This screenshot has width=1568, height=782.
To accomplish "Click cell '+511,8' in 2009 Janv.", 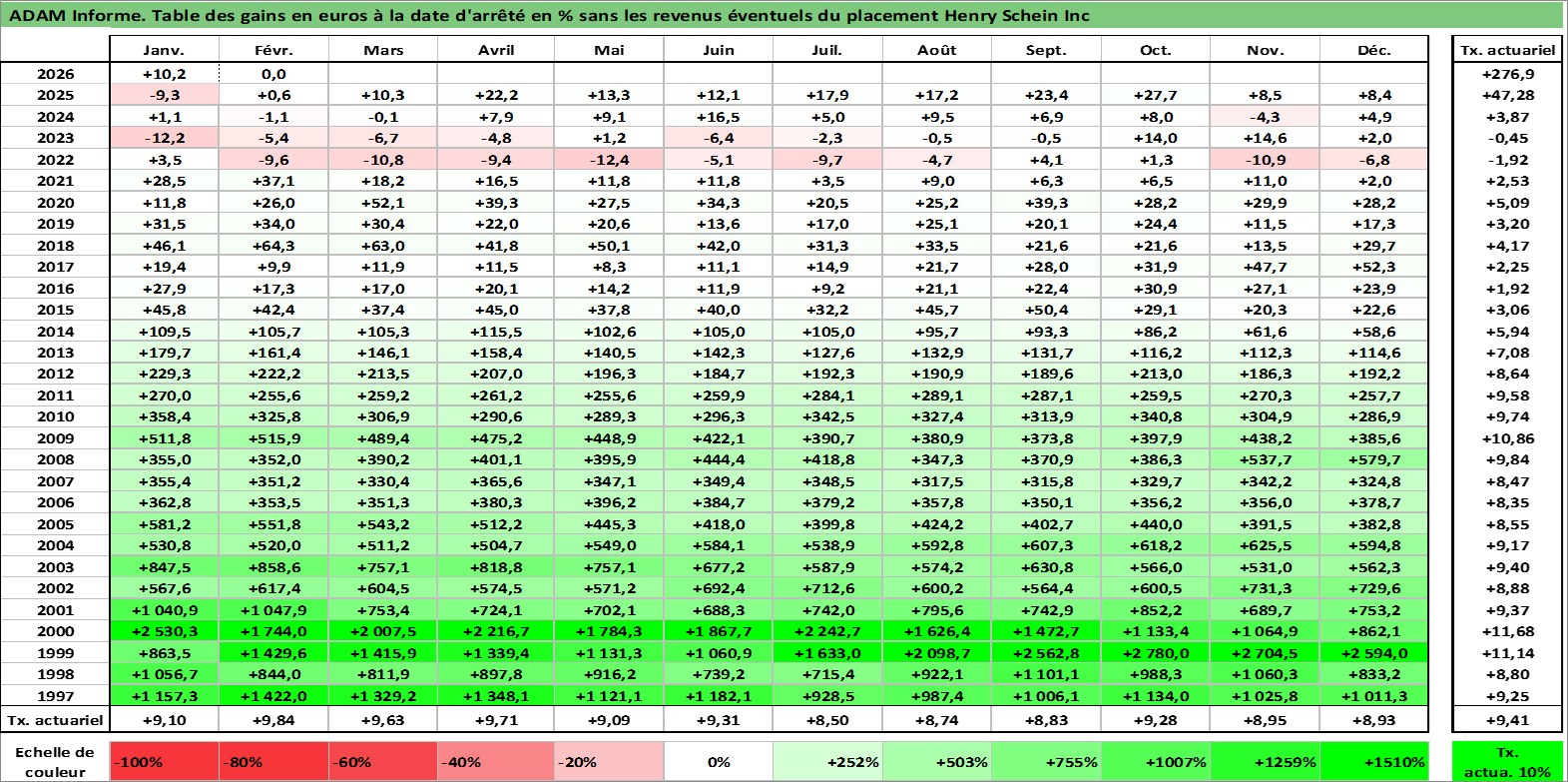I will pyautogui.click(x=164, y=438).
